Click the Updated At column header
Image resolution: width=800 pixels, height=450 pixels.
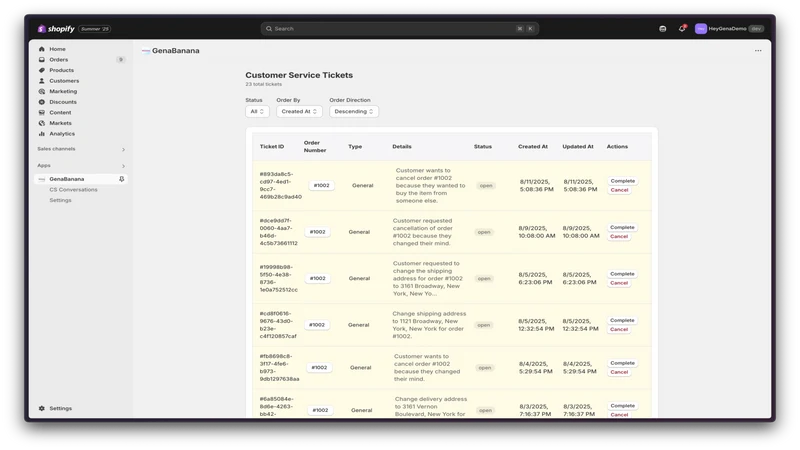[x=578, y=147]
